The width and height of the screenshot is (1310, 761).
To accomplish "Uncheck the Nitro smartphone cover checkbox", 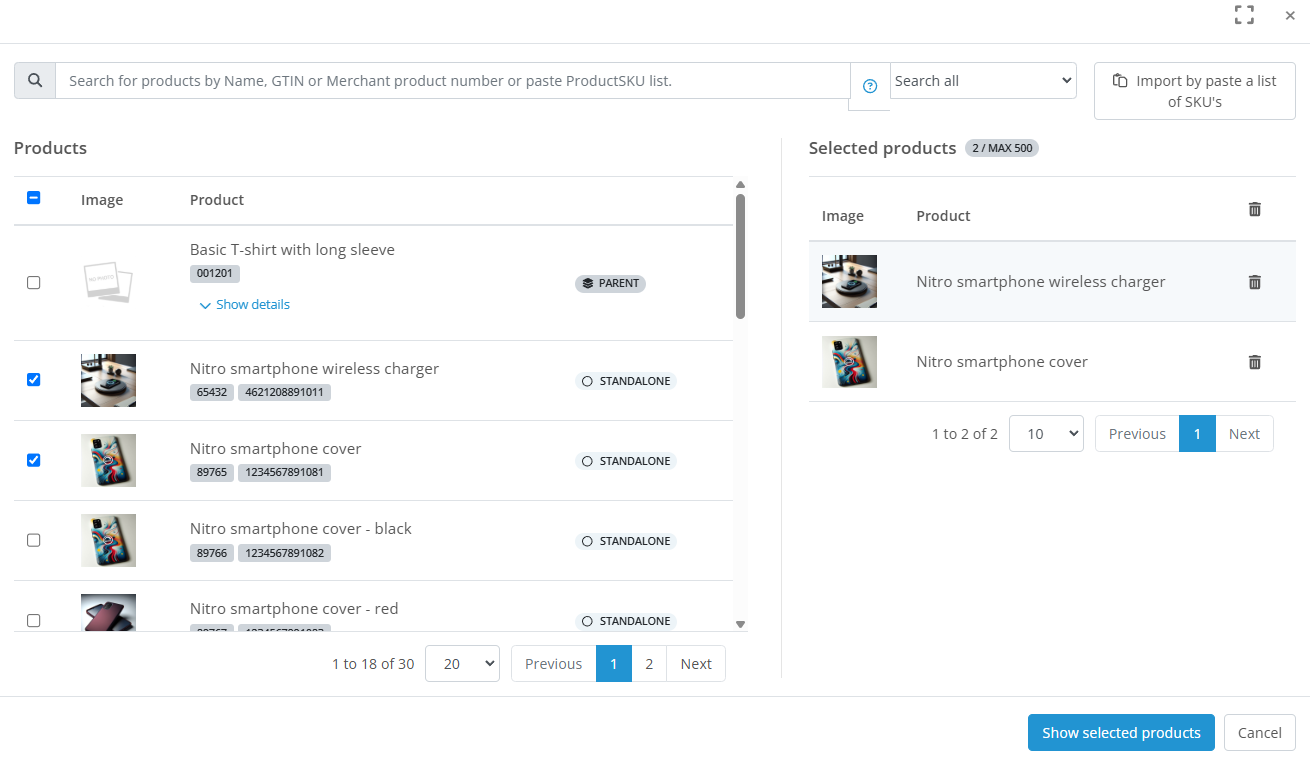I will pos(33,460).
